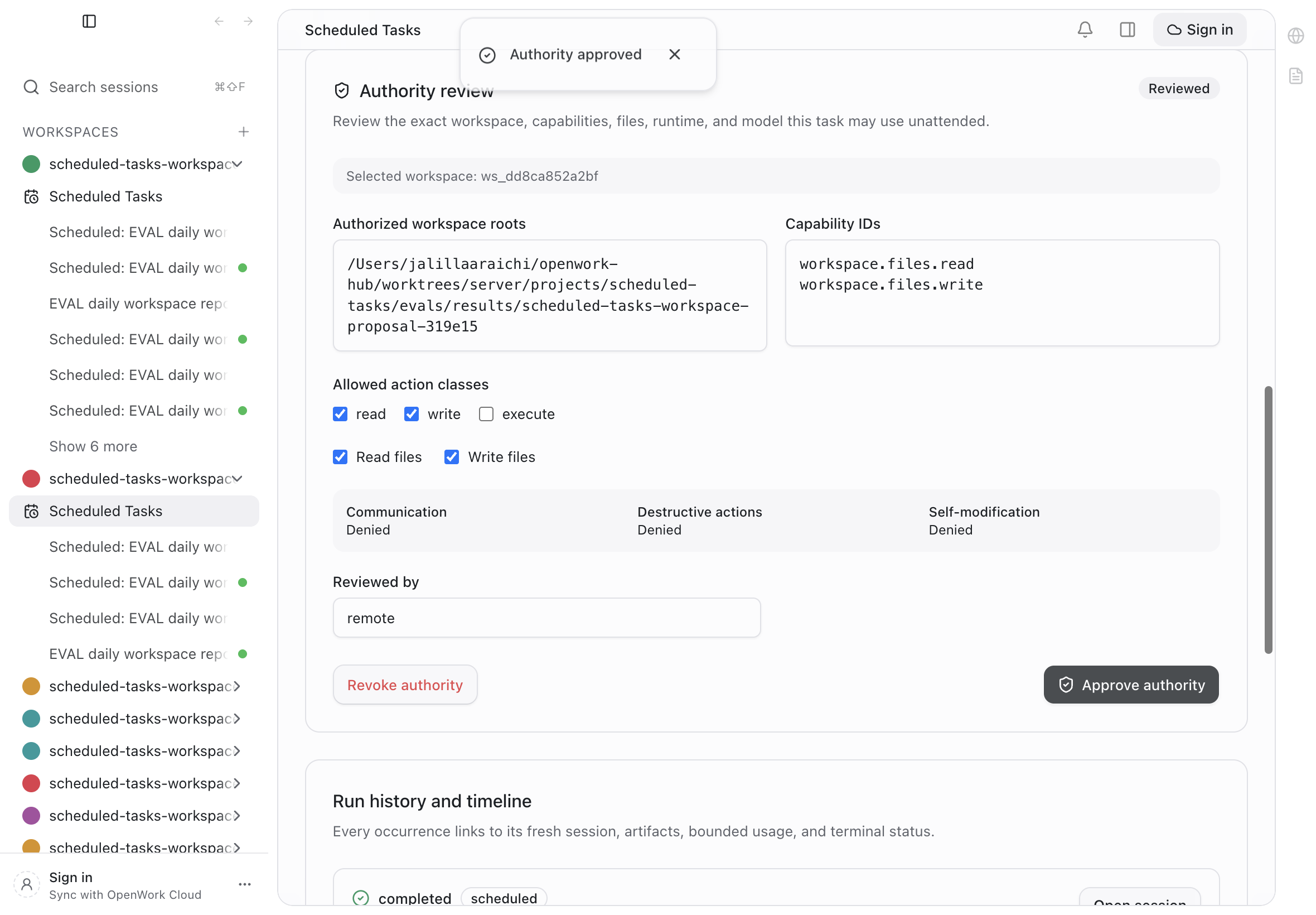
Task: Click Revoke authority button
Action: coord(405,685)
